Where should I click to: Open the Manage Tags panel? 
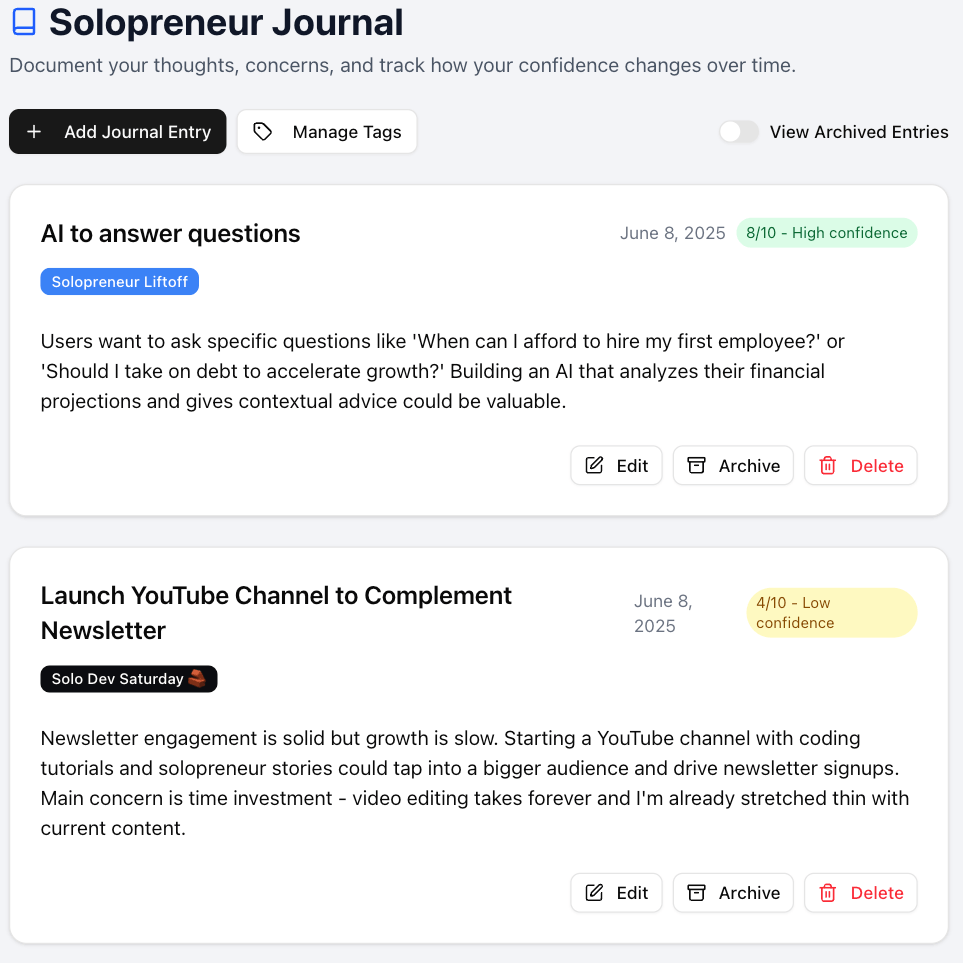[327, 131]
